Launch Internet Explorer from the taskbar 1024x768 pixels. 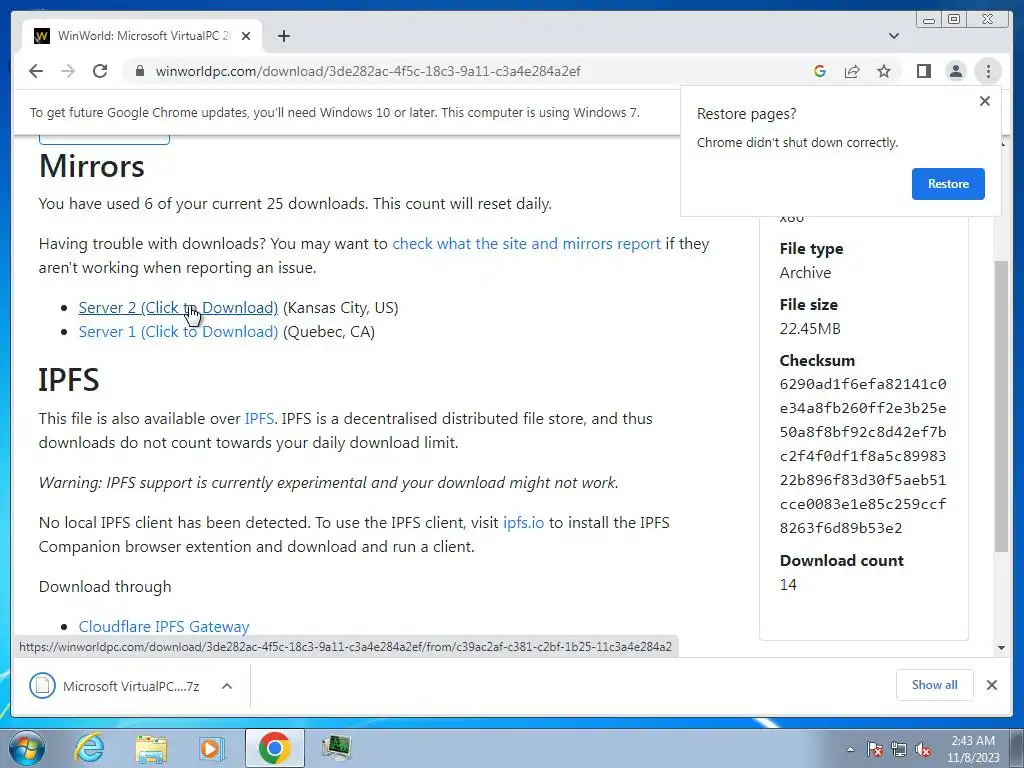tap(89, 748)
